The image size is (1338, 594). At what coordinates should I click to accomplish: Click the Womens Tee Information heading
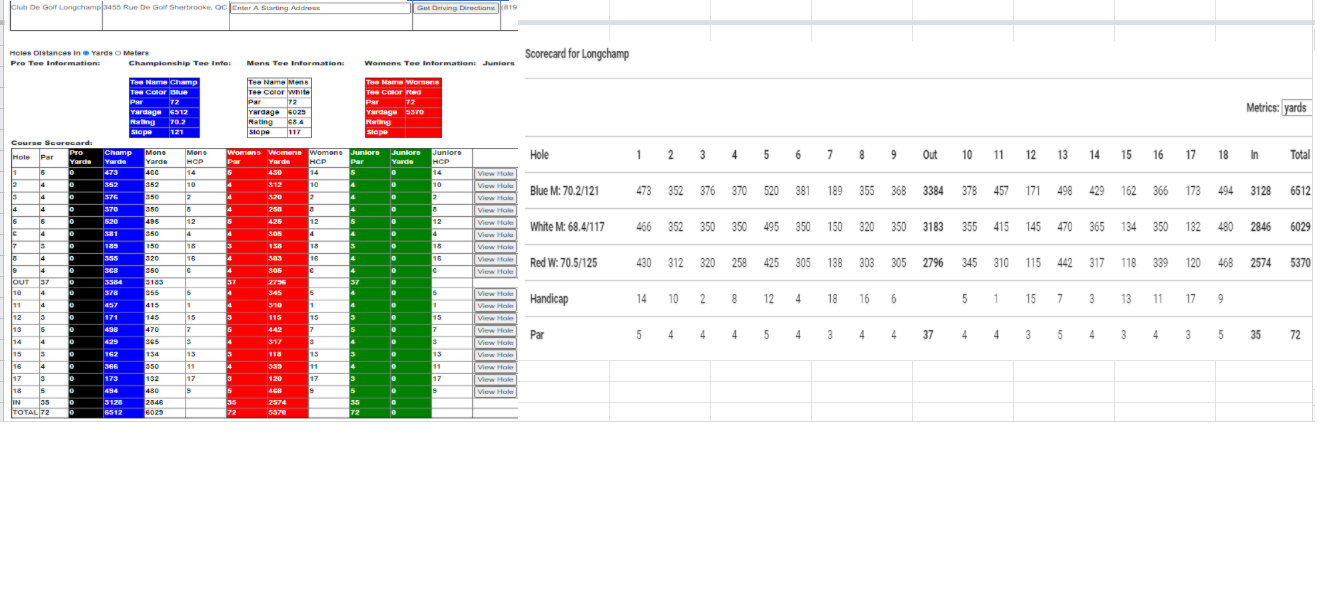pyautogui.click(x=420, y=63)
